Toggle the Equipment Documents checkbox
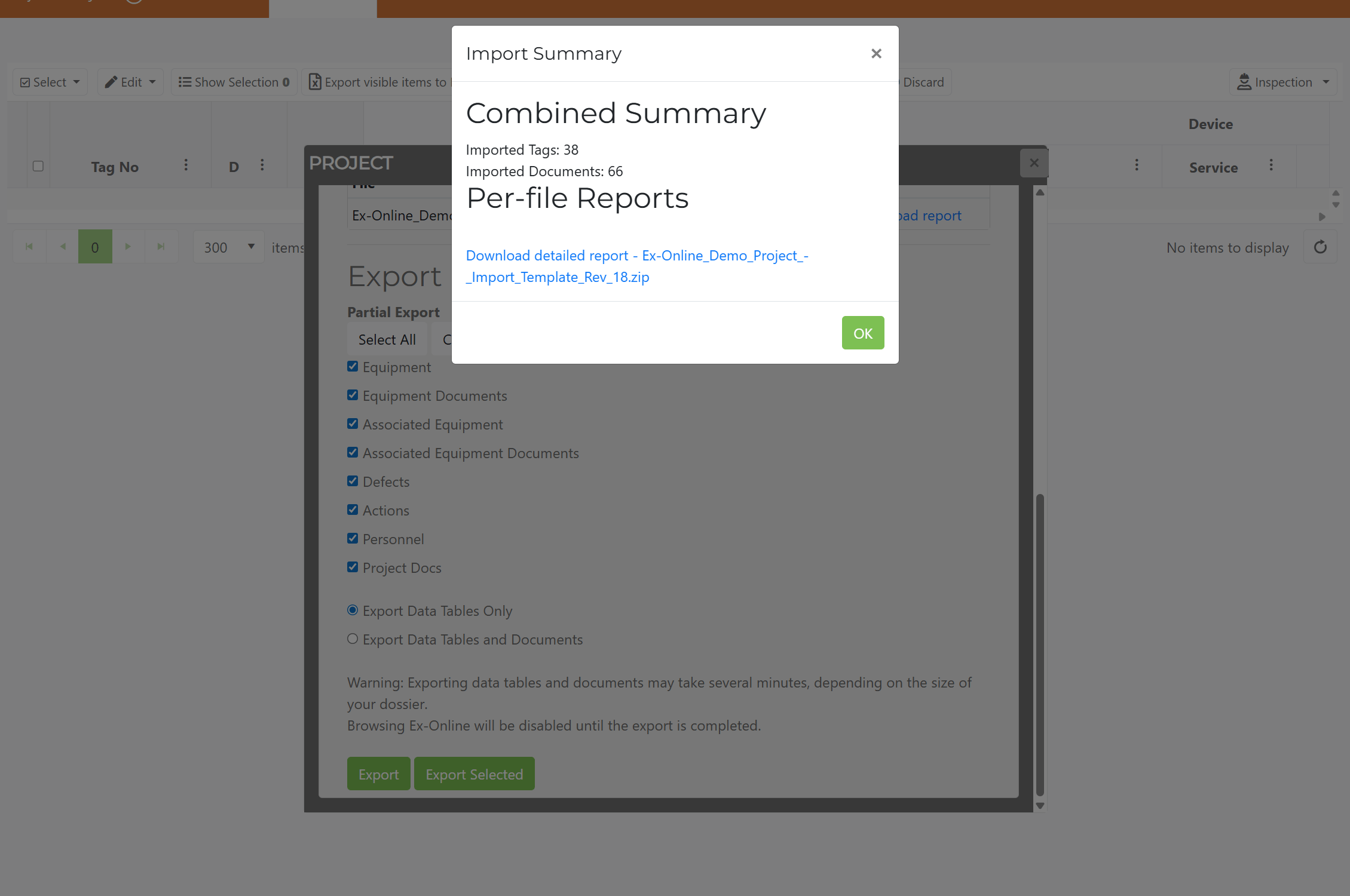 353,395
